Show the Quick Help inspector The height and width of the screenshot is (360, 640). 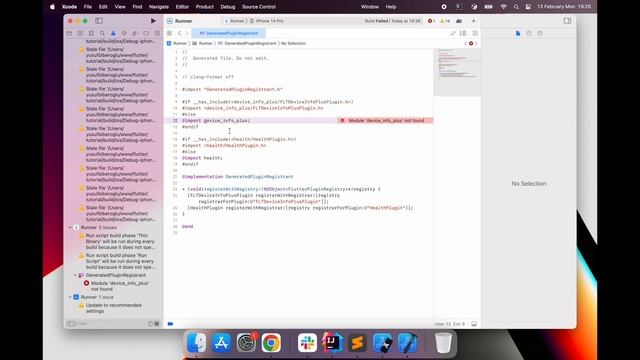(540, 33)
